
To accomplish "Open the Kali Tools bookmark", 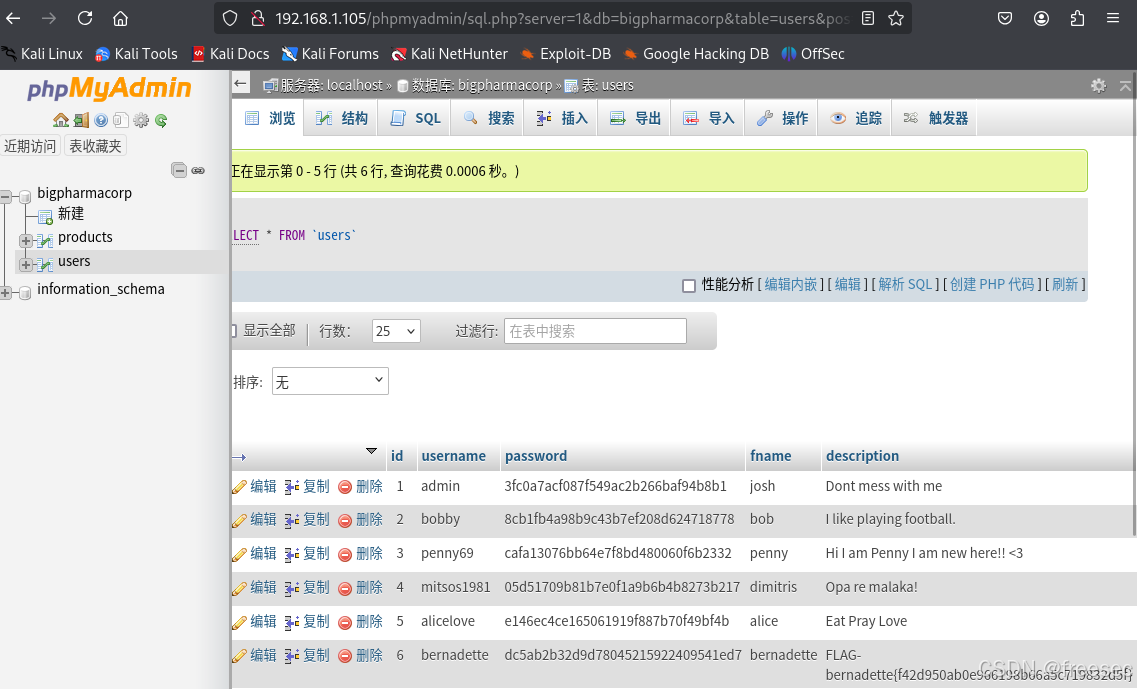I will 136,54.
